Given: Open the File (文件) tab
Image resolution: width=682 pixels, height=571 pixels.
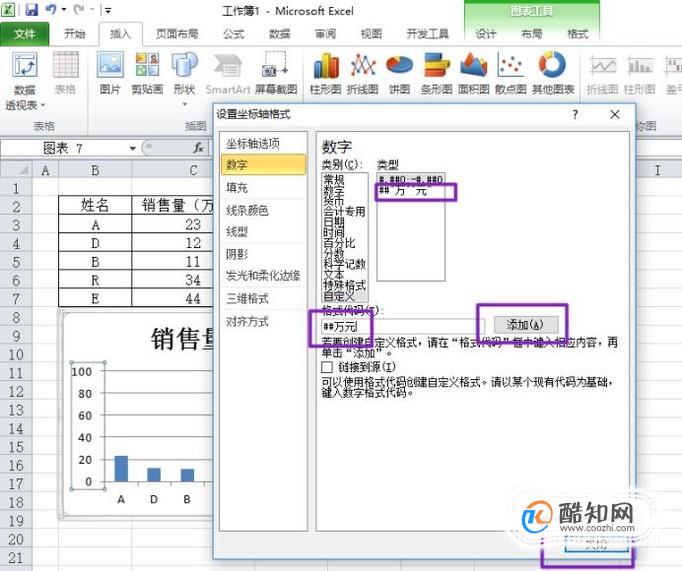Looking at the screenshot, I should pos(25,34).
